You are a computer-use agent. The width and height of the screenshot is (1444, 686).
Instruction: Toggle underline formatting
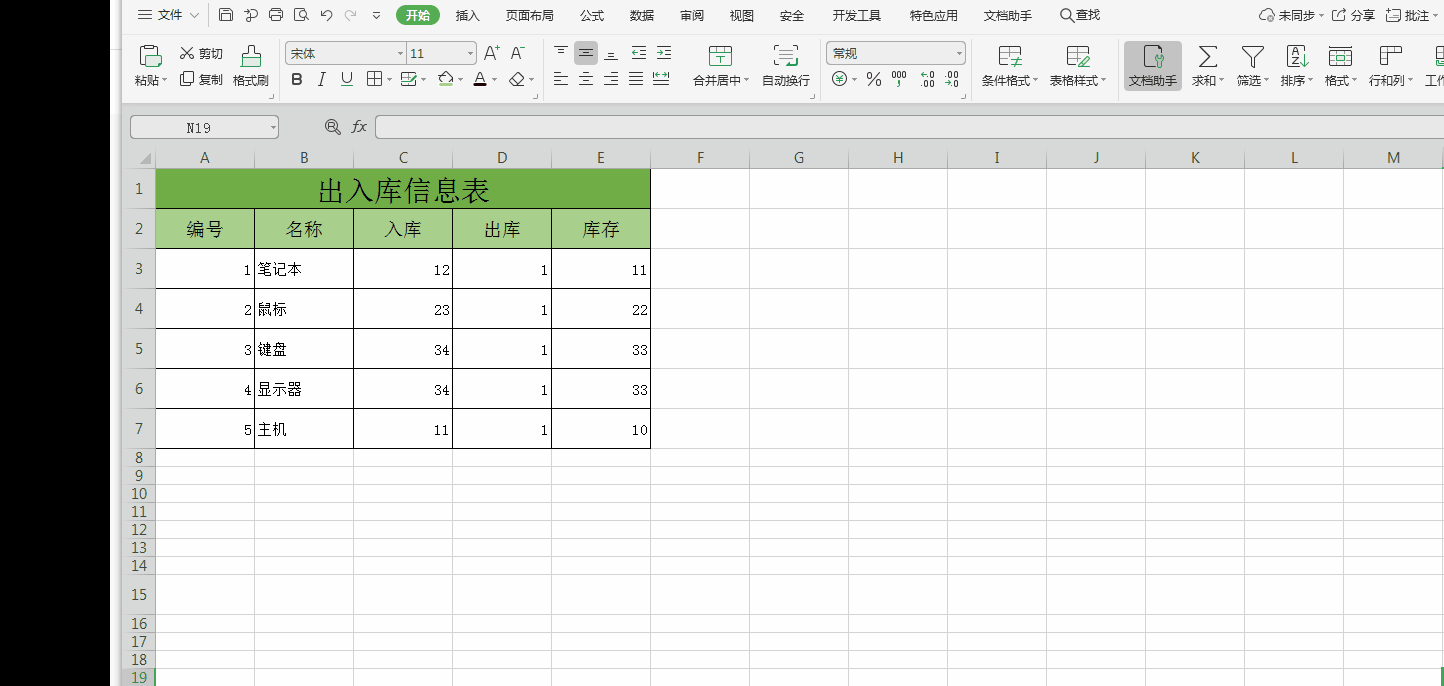click(x=347, y=80)
